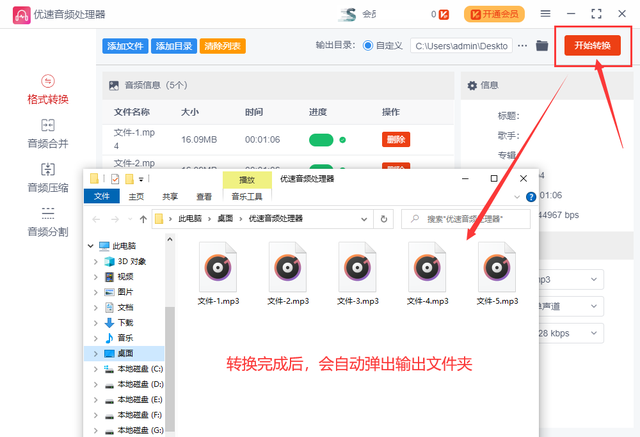
Task: Click the Explorer forward navigation arrow
Action: (x=115, y=220)
